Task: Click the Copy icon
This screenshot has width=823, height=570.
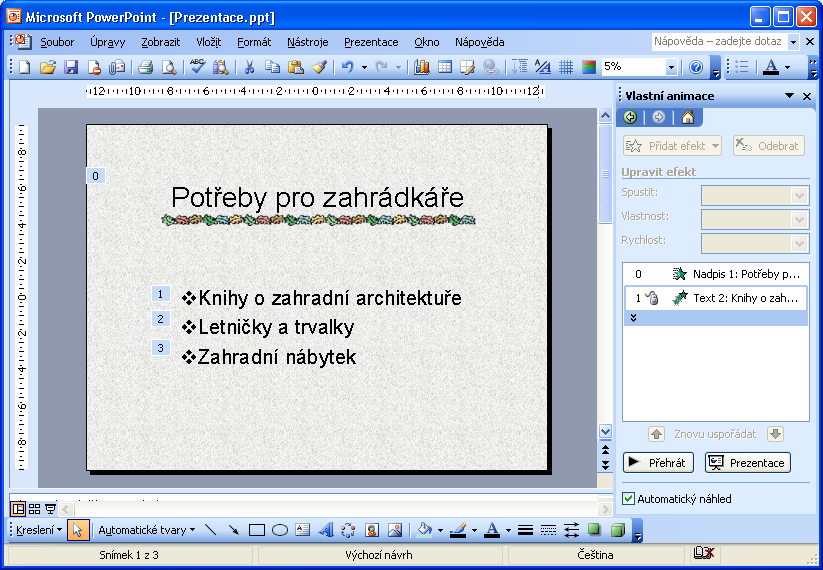Action: coord(272,67)
